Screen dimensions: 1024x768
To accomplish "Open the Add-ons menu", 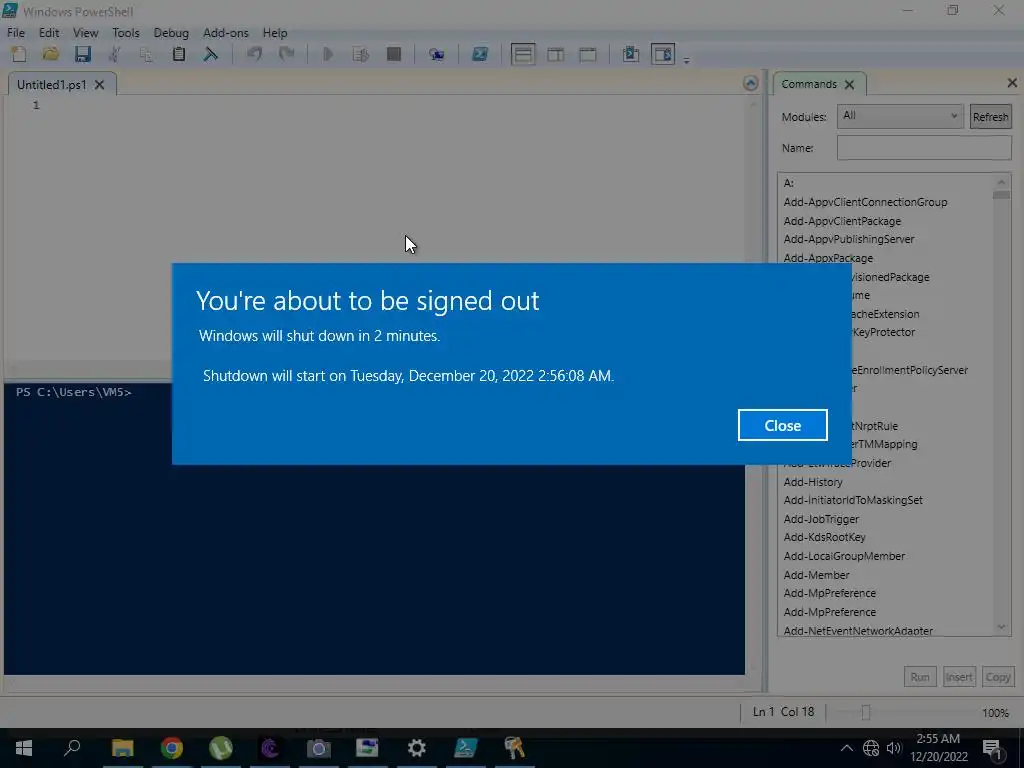I will (x=226, y=33).
